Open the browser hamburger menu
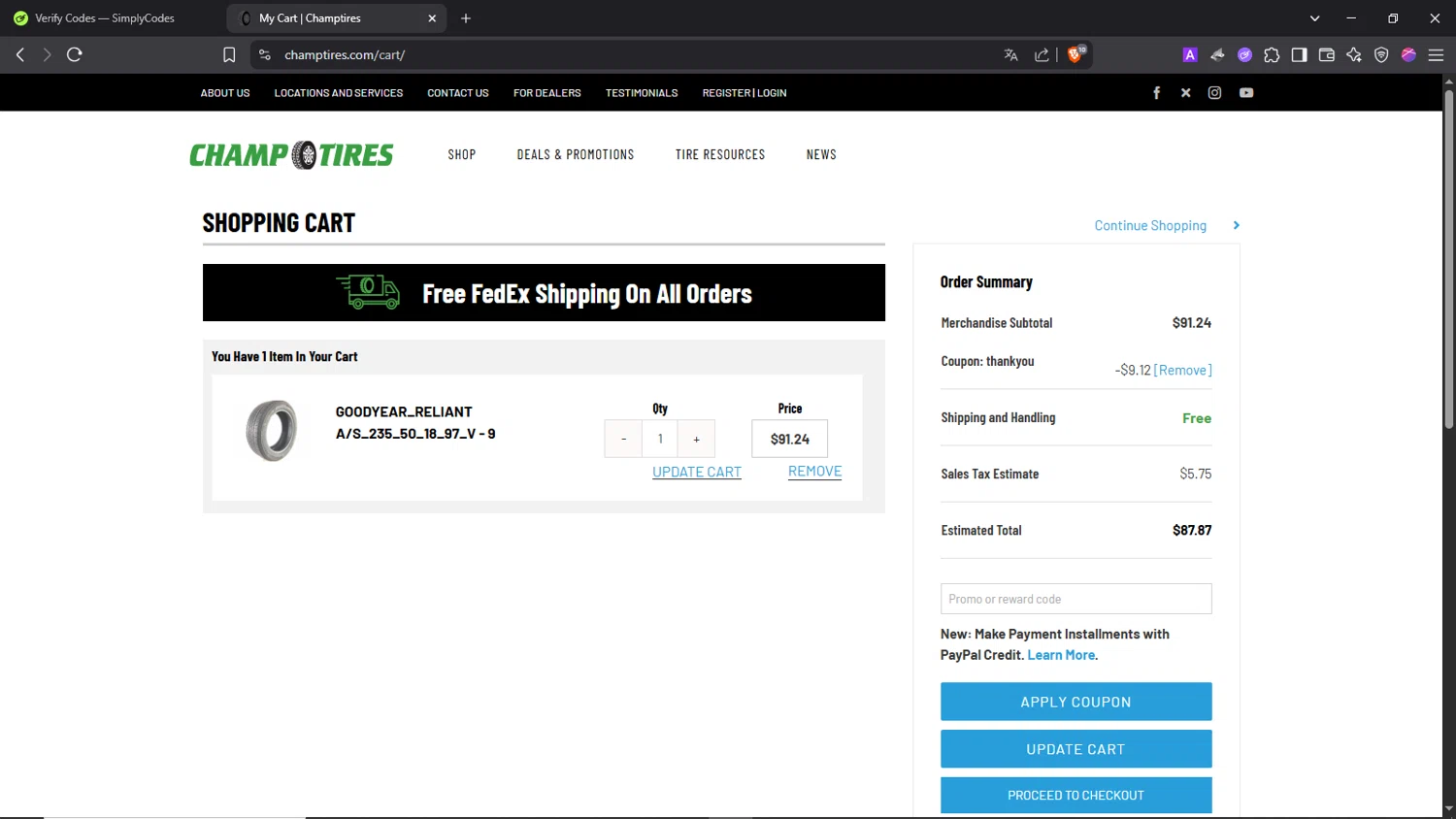This screenshot has width=1456, height=819. click(1436, 55)
